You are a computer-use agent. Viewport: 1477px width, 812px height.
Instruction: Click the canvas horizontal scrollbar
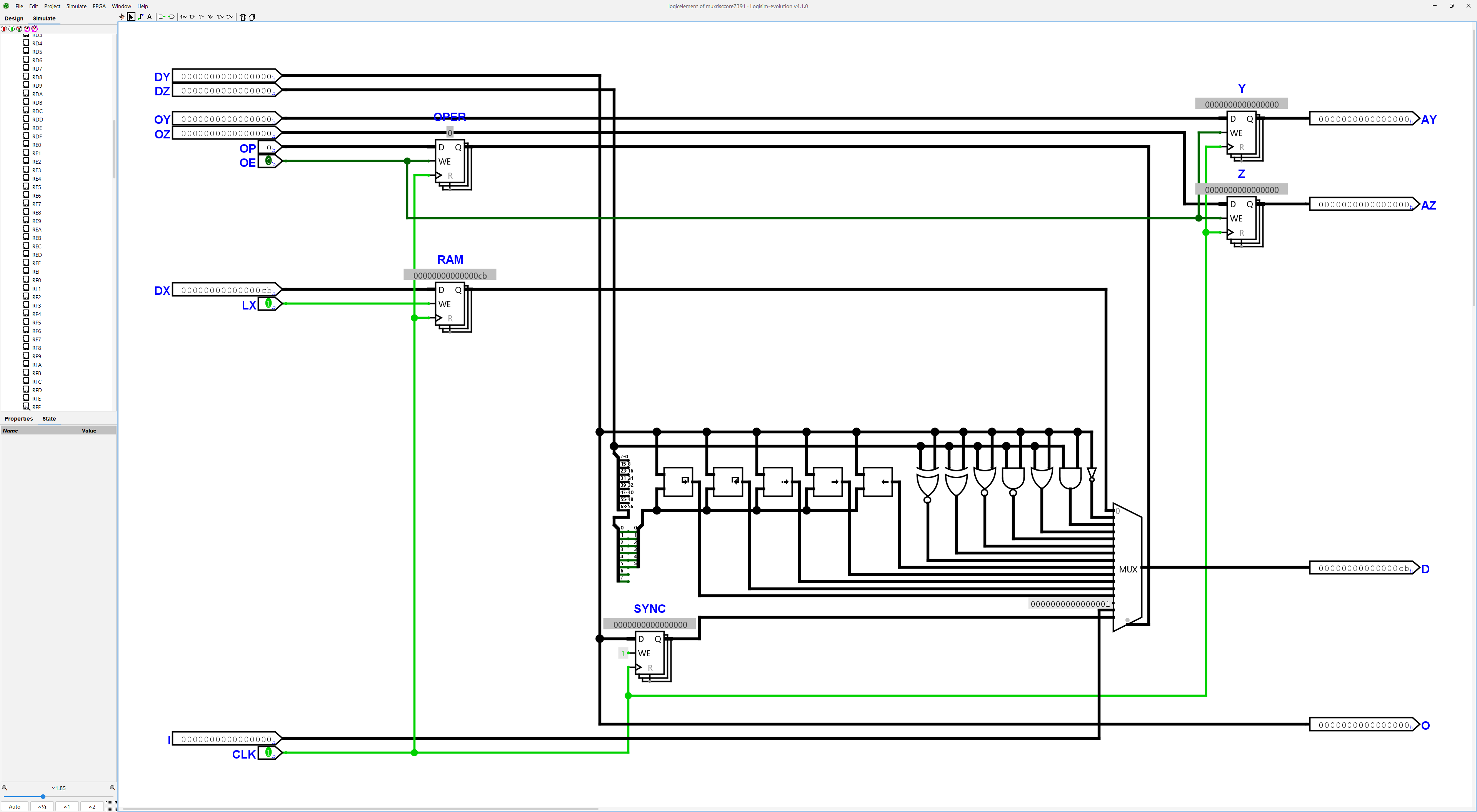click(360, 809)
